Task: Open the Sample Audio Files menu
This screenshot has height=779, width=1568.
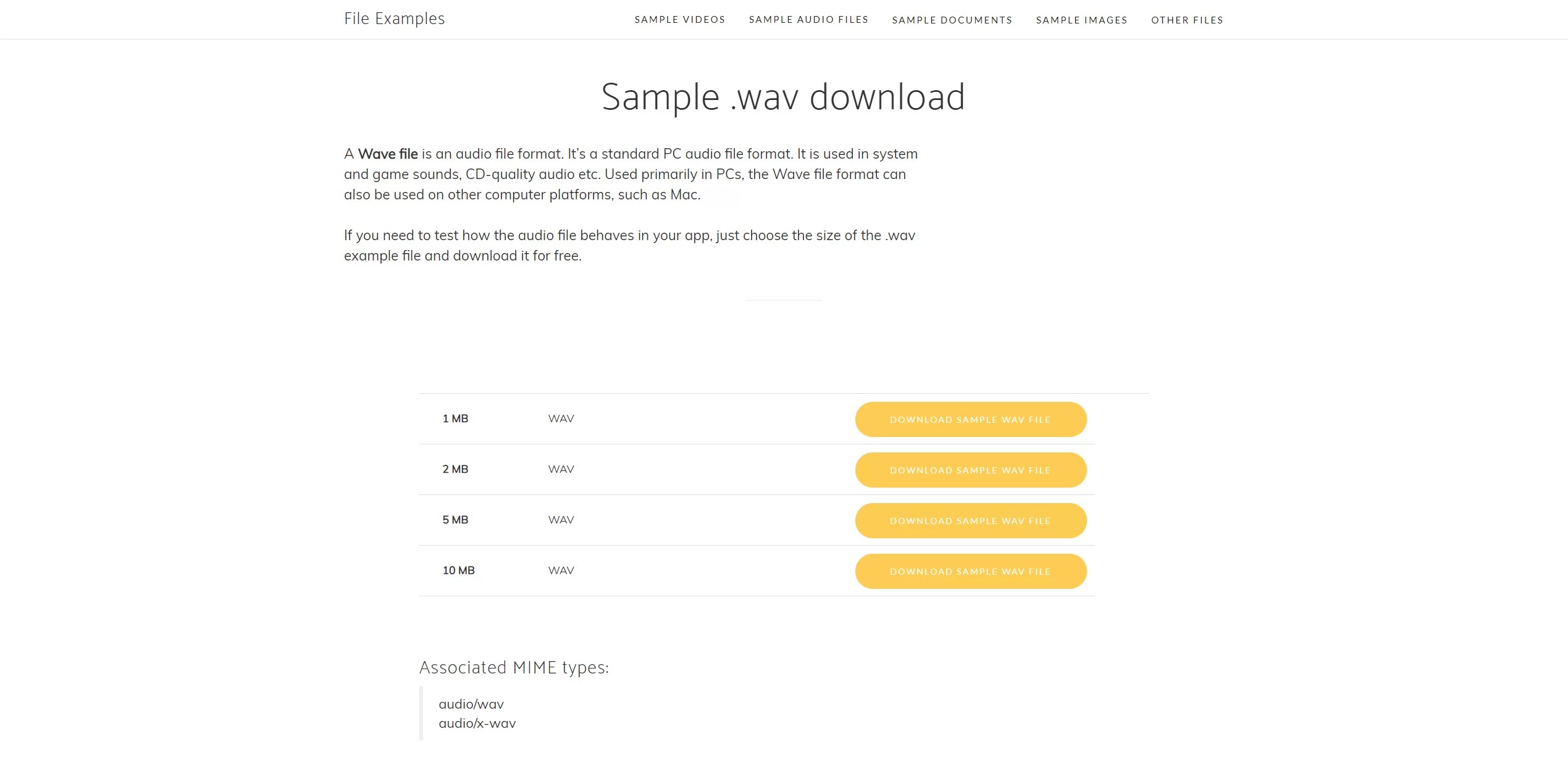Action: (808, 19)
